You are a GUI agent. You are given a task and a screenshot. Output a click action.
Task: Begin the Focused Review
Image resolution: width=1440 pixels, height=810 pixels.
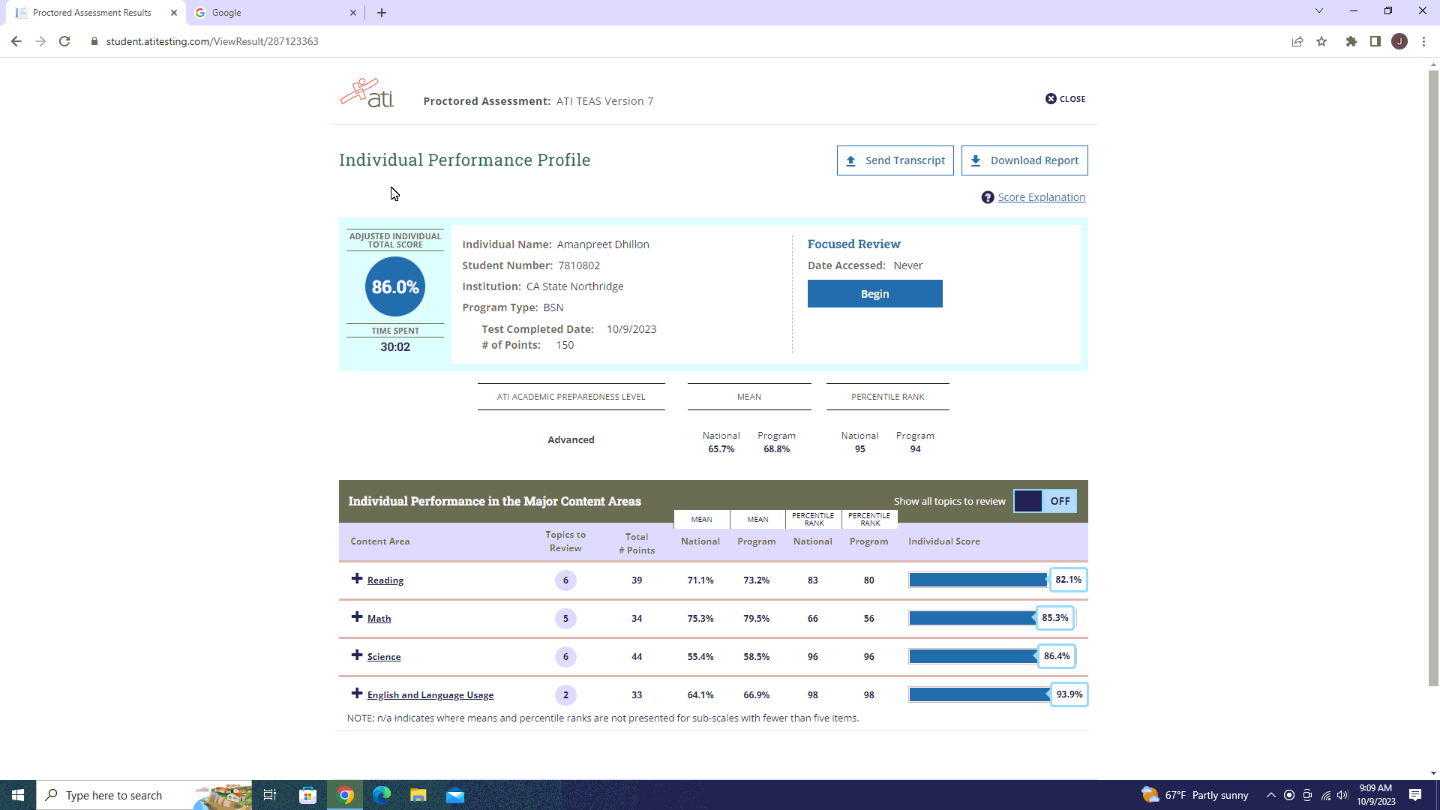click(x=875, y=293)
